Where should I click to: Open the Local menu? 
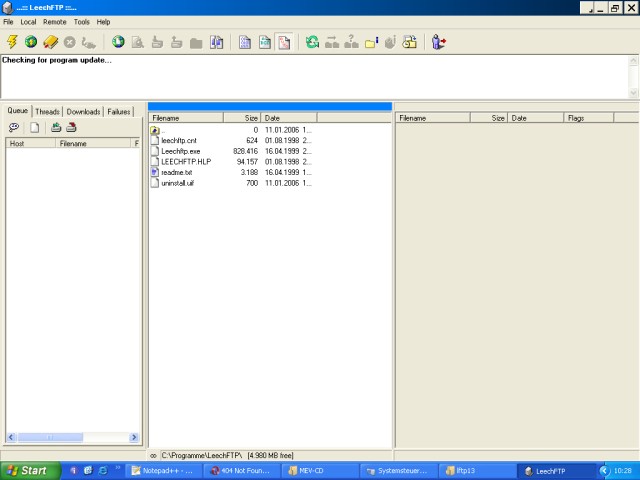point(28,22)
